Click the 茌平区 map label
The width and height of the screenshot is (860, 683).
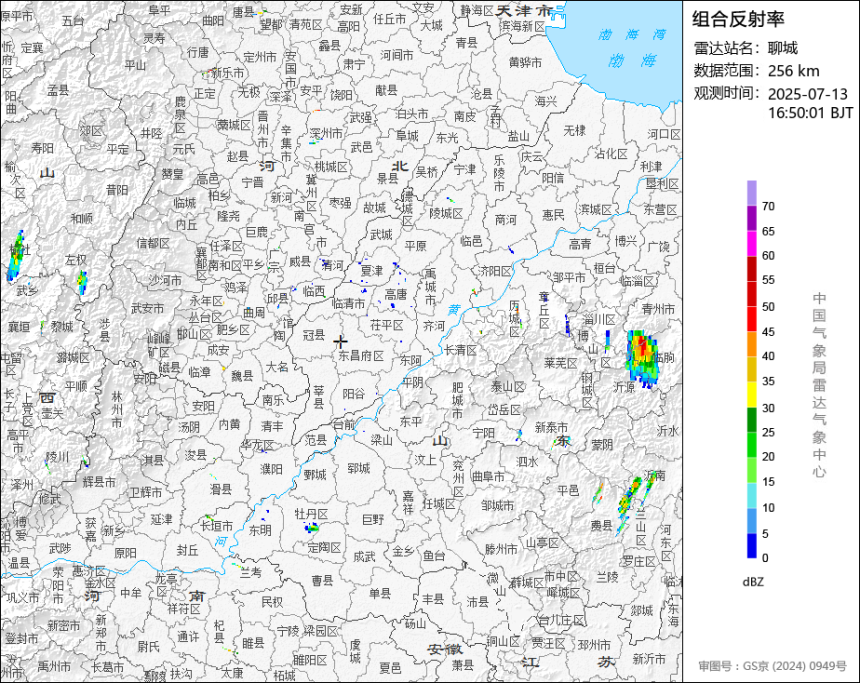387,325
